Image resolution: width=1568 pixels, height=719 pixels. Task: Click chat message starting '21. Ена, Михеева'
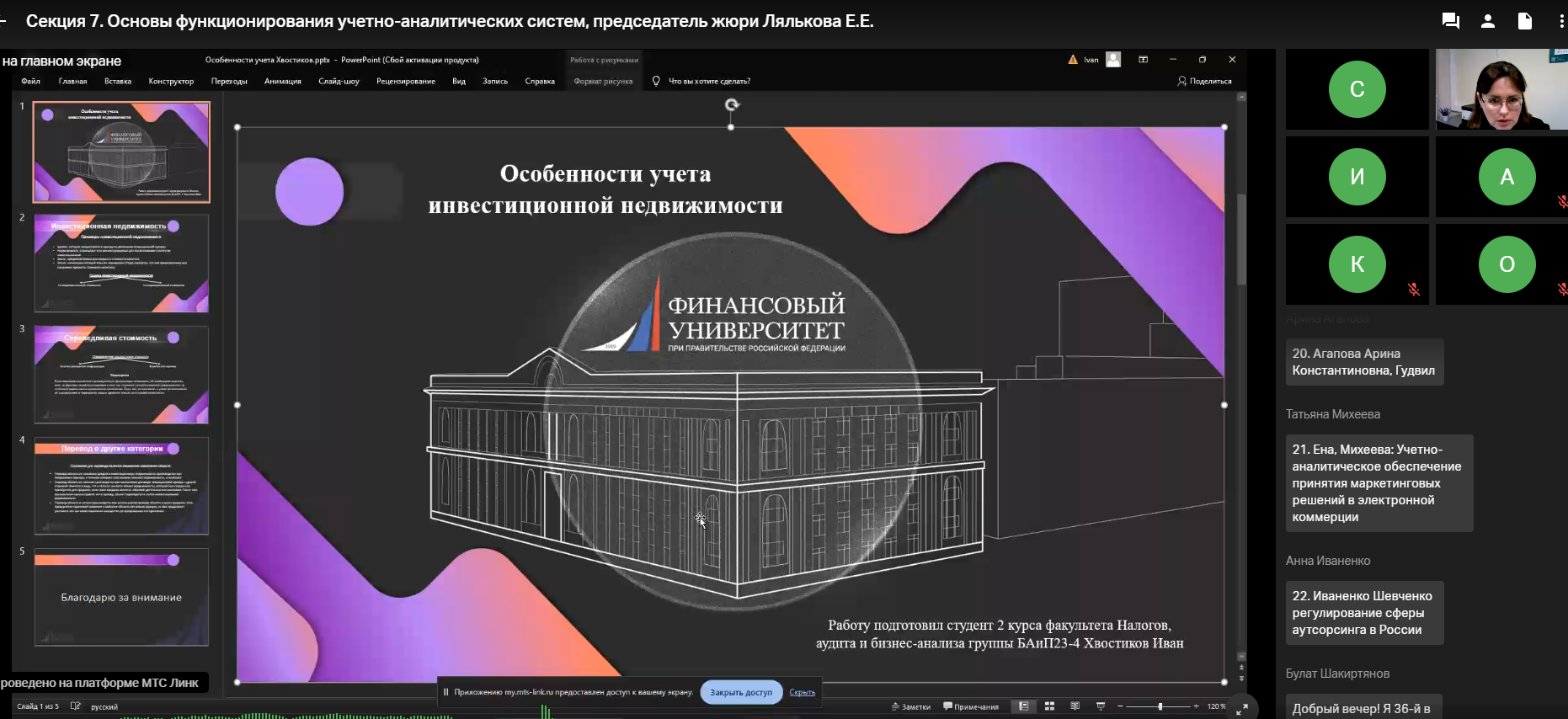[1379, 483]
